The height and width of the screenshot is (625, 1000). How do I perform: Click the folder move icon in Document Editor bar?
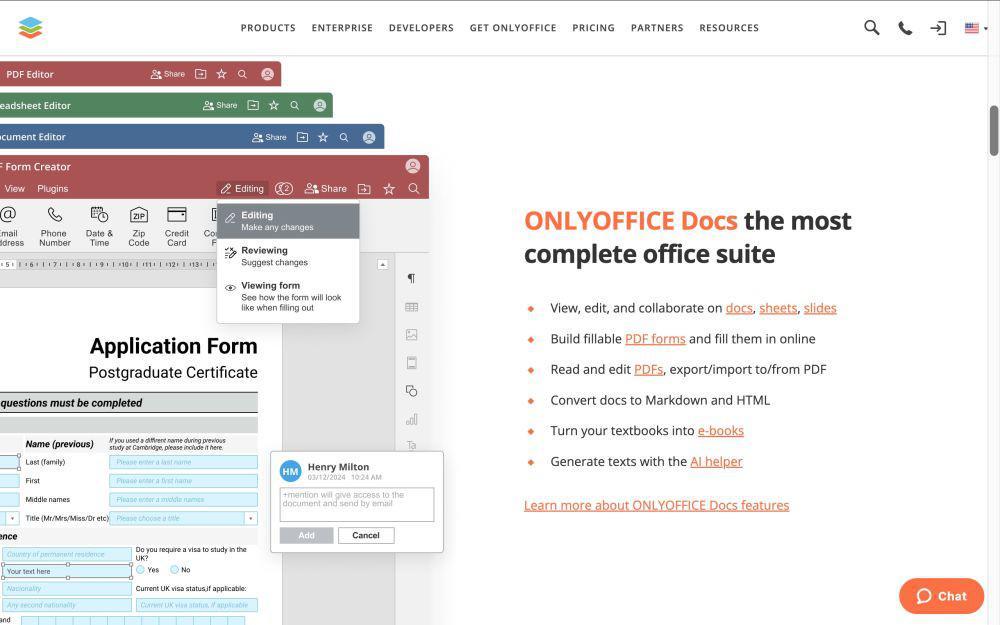point(302,137)
